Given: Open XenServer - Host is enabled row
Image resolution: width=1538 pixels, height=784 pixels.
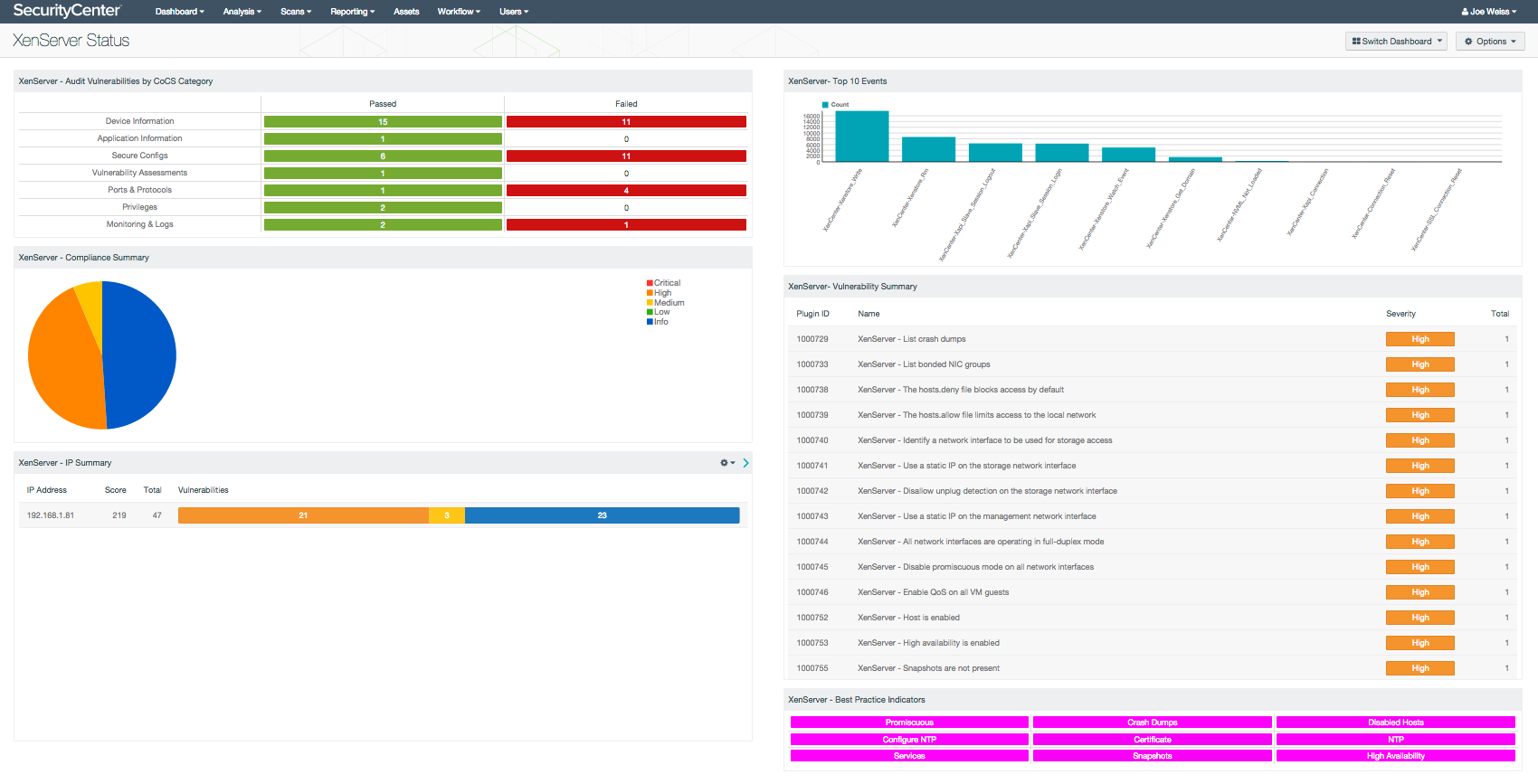Looking at the screenshot, I should coord(1153,618).
